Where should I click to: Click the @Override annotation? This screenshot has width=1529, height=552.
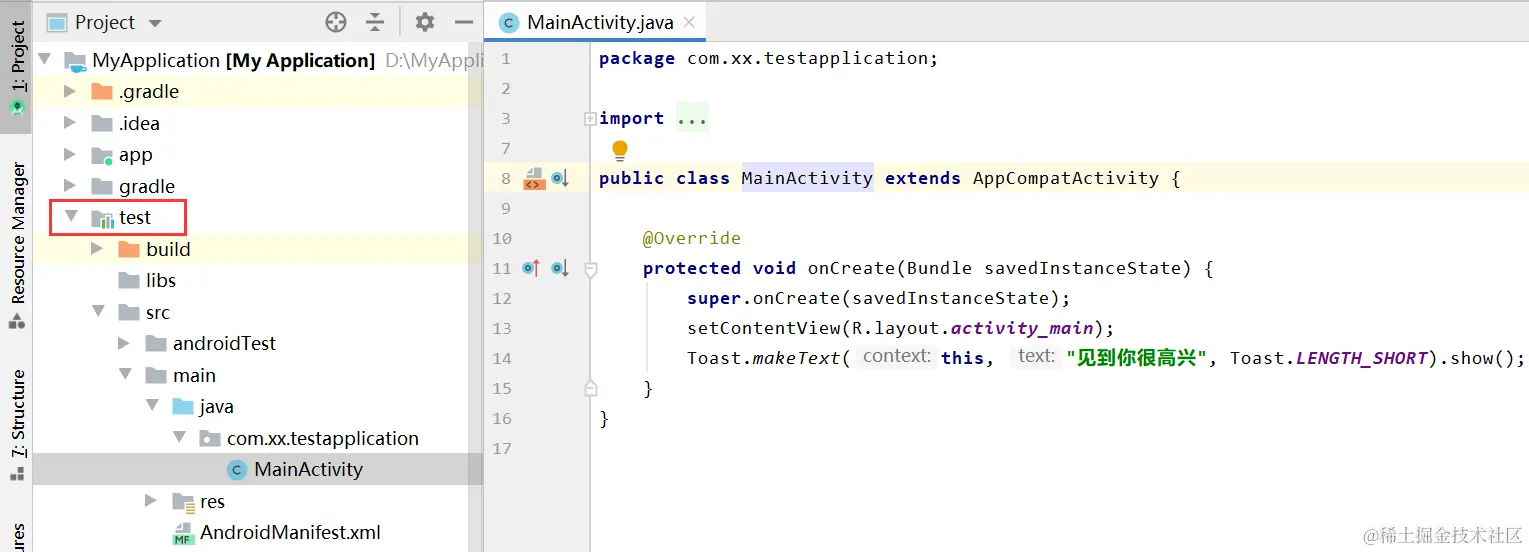tap(691, 238)
